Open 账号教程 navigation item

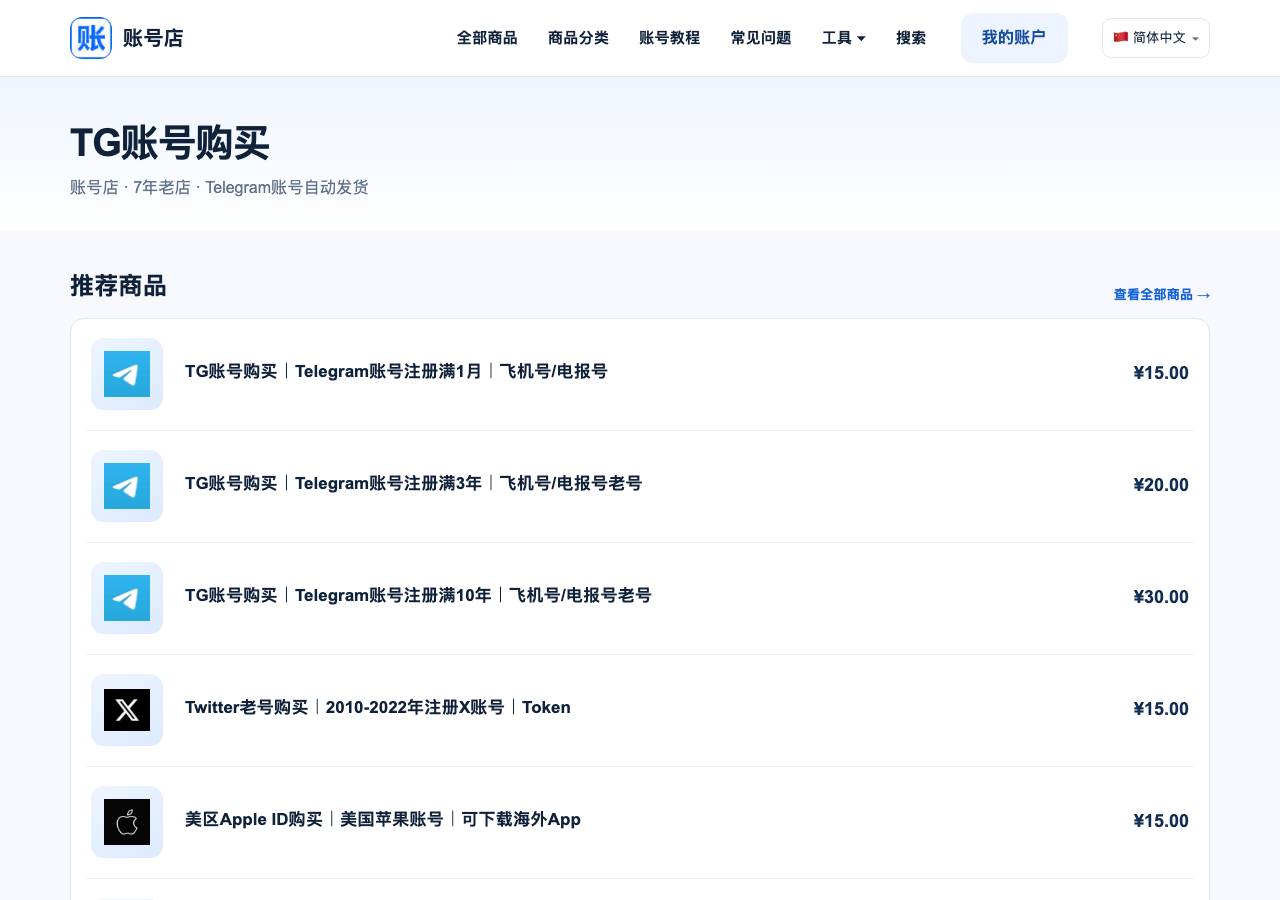click(669, 38)
